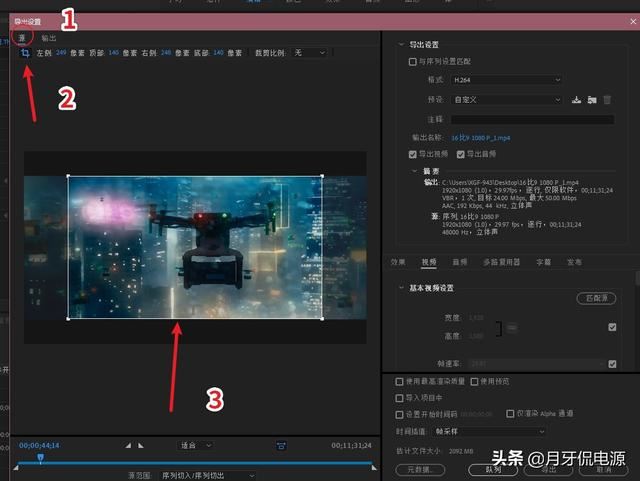Click the in point marker at timeline start
The width and height of the screenshot is (640, 481).
pyautogui.click(x=16, y=468)
